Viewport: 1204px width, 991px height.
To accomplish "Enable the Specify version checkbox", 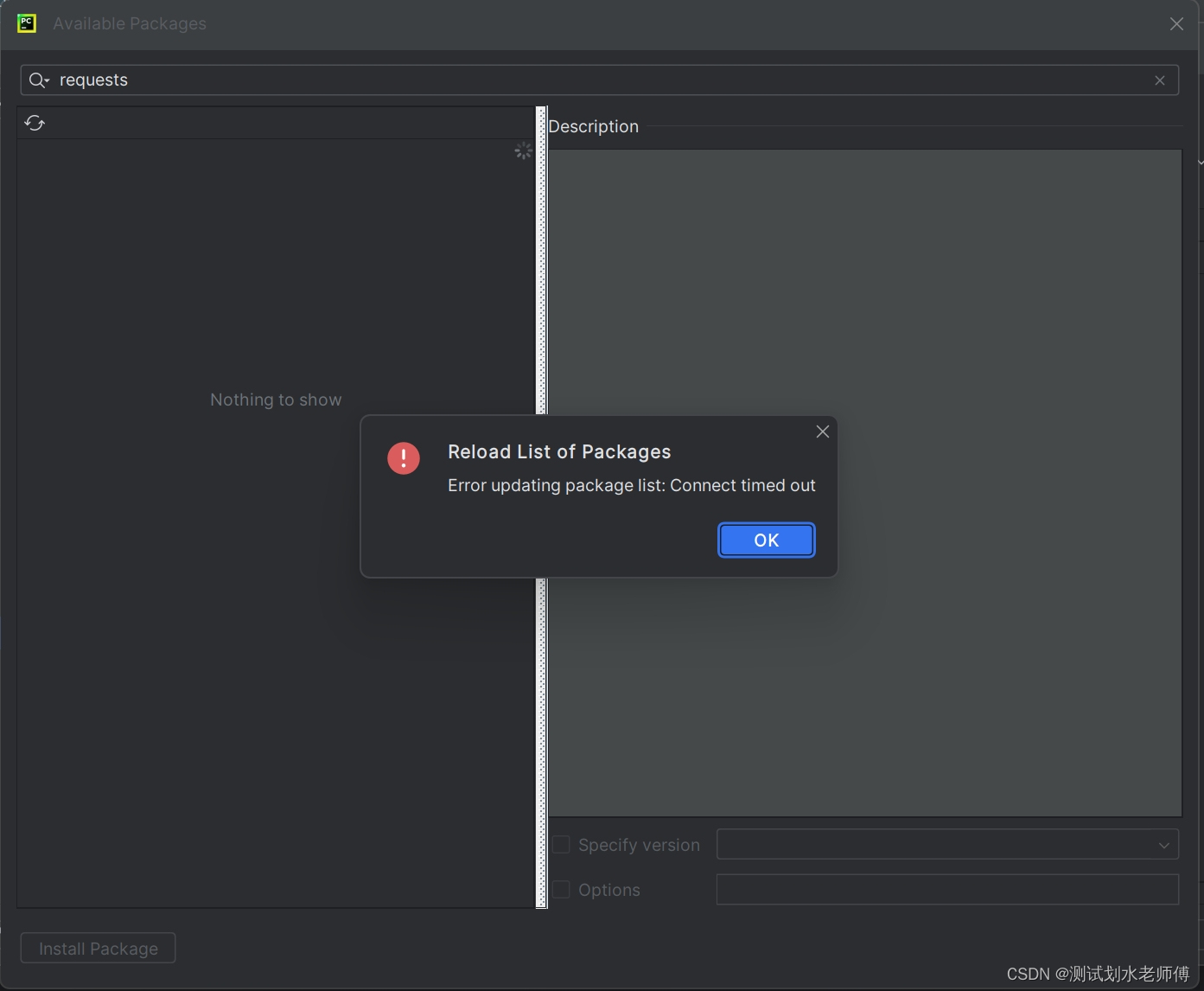I will (x=562, y=845).
